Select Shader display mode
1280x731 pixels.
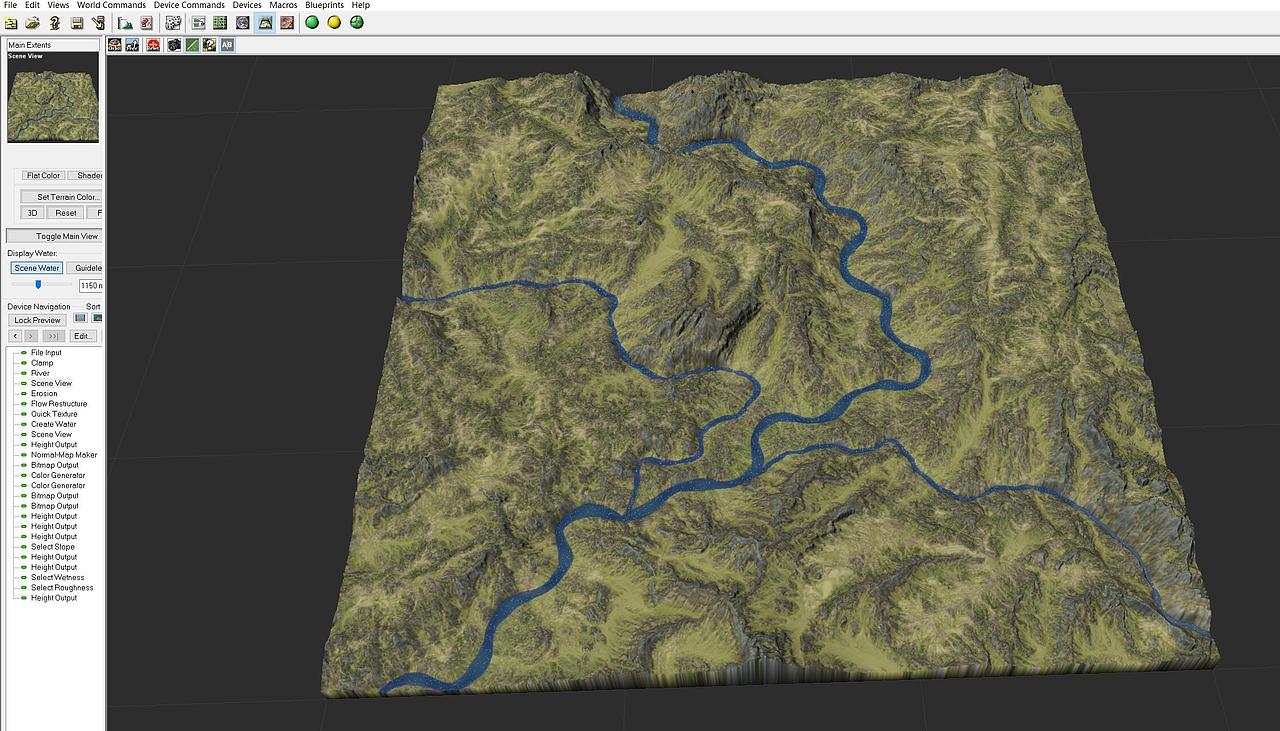pyautogui.click(x=86, y=175)
